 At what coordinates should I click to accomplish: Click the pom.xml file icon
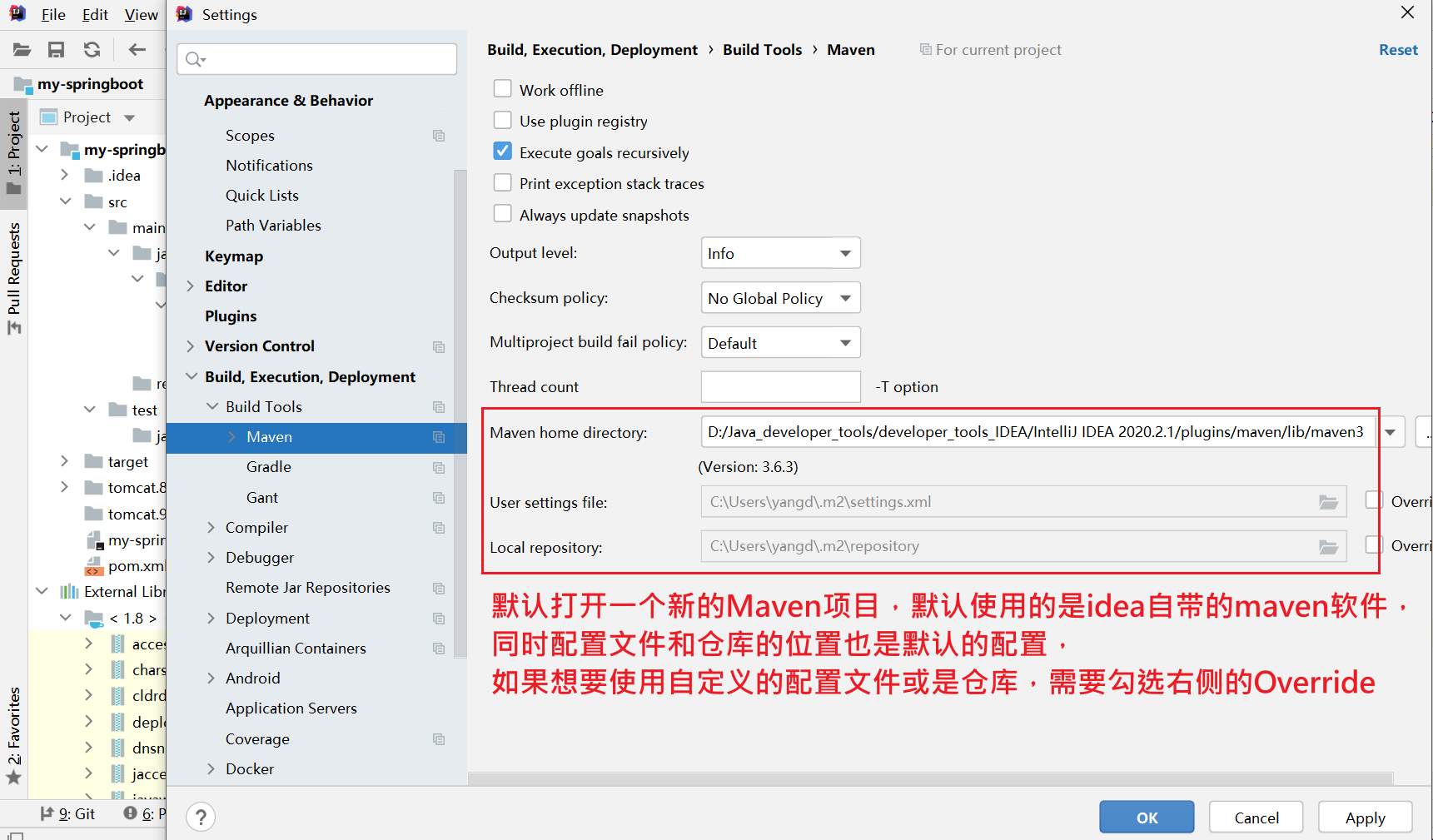[94, 567]
